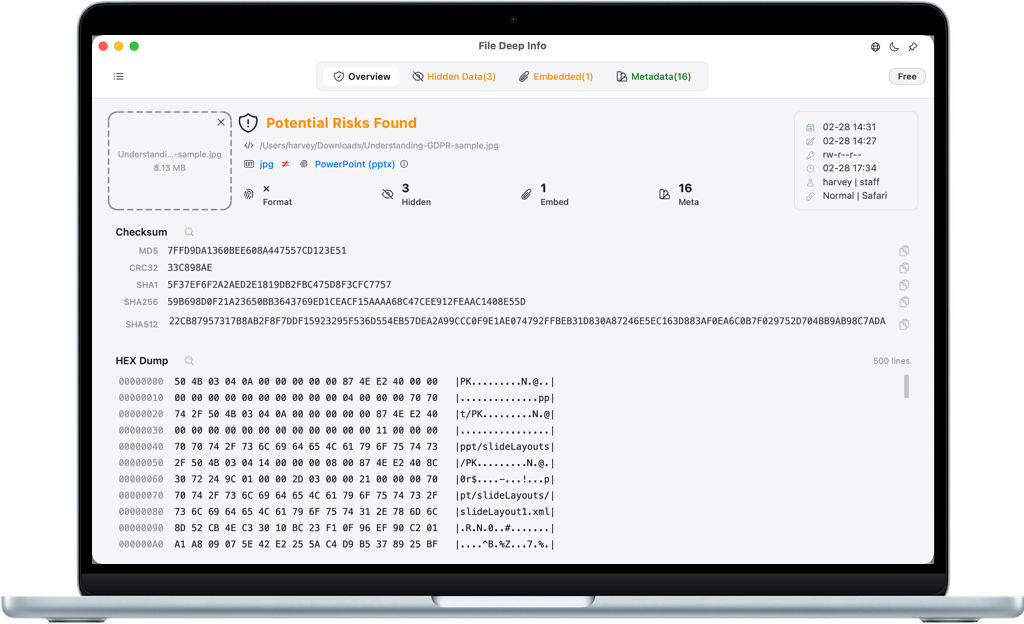Viewport: 1024px width, 624px height.
Task: Copy the MD5 checksum using its copy icon
Action: coord(904,251)
